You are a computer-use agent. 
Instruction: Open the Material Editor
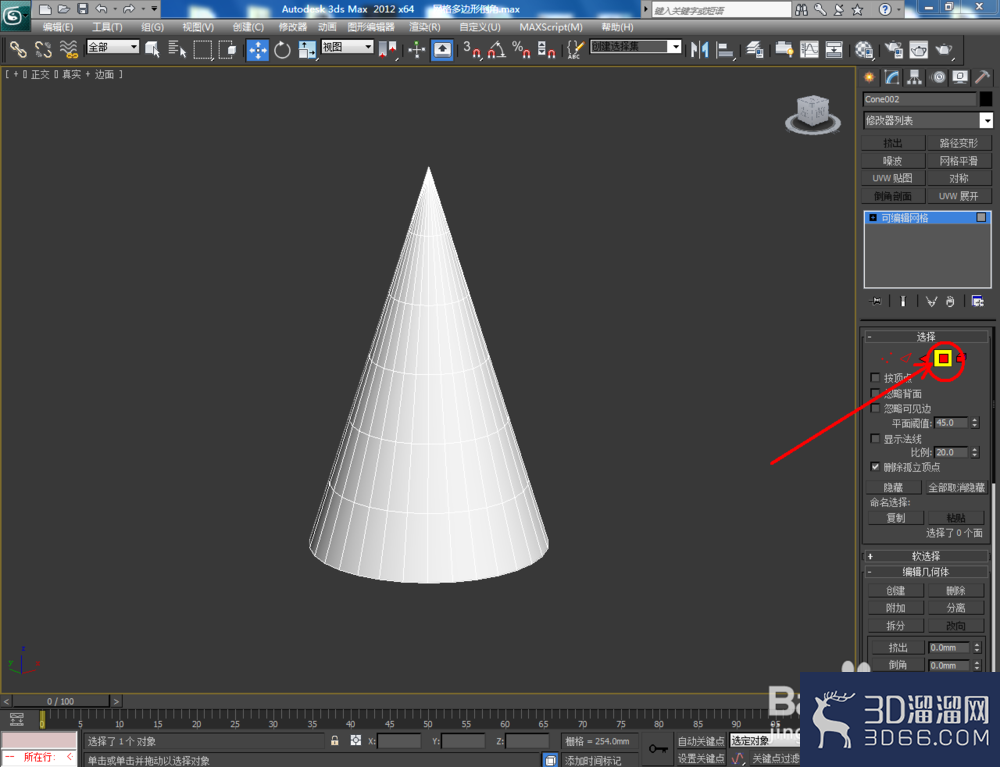864,50
